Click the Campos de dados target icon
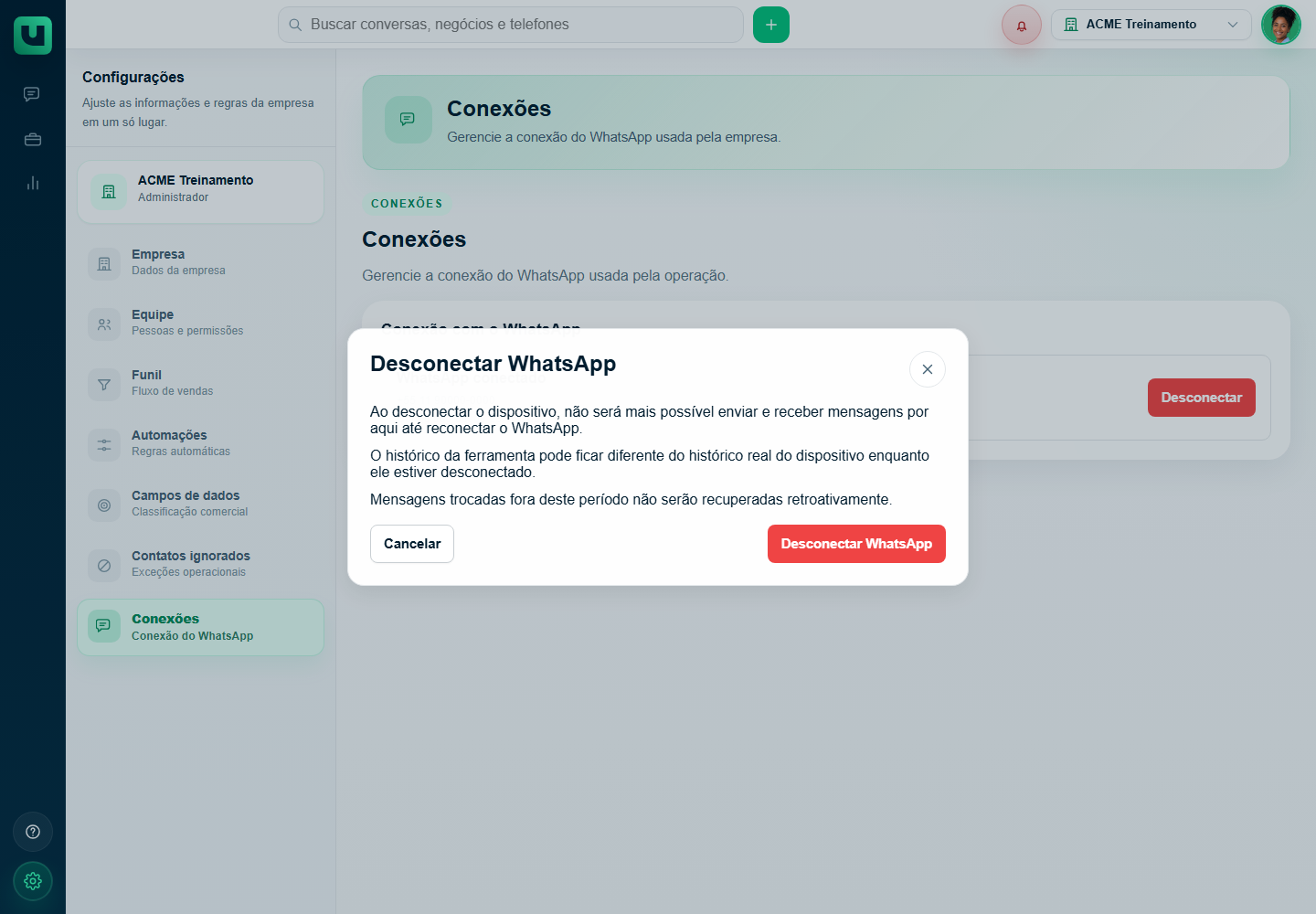 [104, 505]
